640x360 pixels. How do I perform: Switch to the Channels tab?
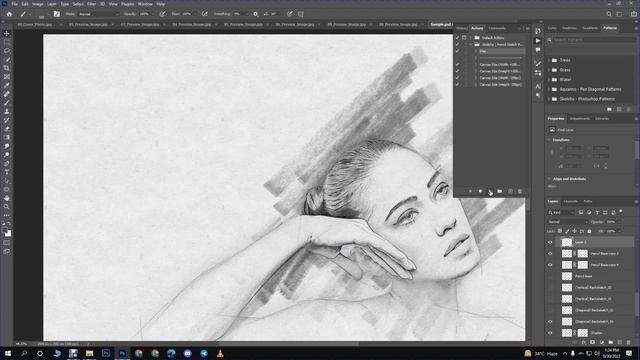(571, 201)
